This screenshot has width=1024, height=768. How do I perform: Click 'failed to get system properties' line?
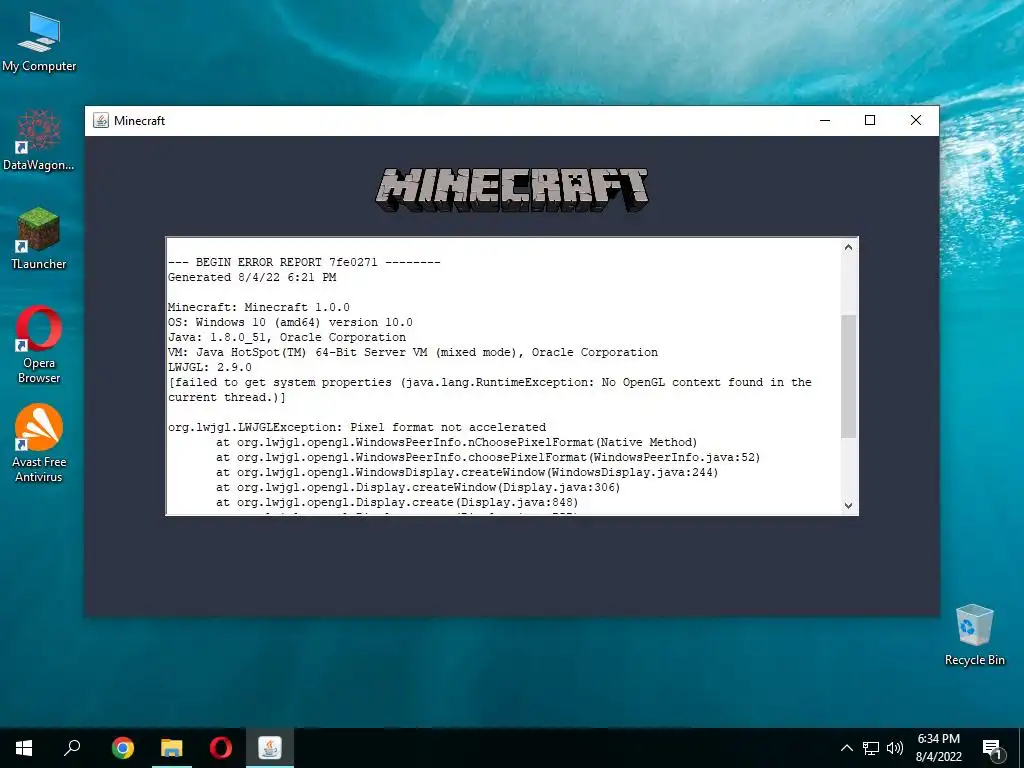click(x=490, y=389)
